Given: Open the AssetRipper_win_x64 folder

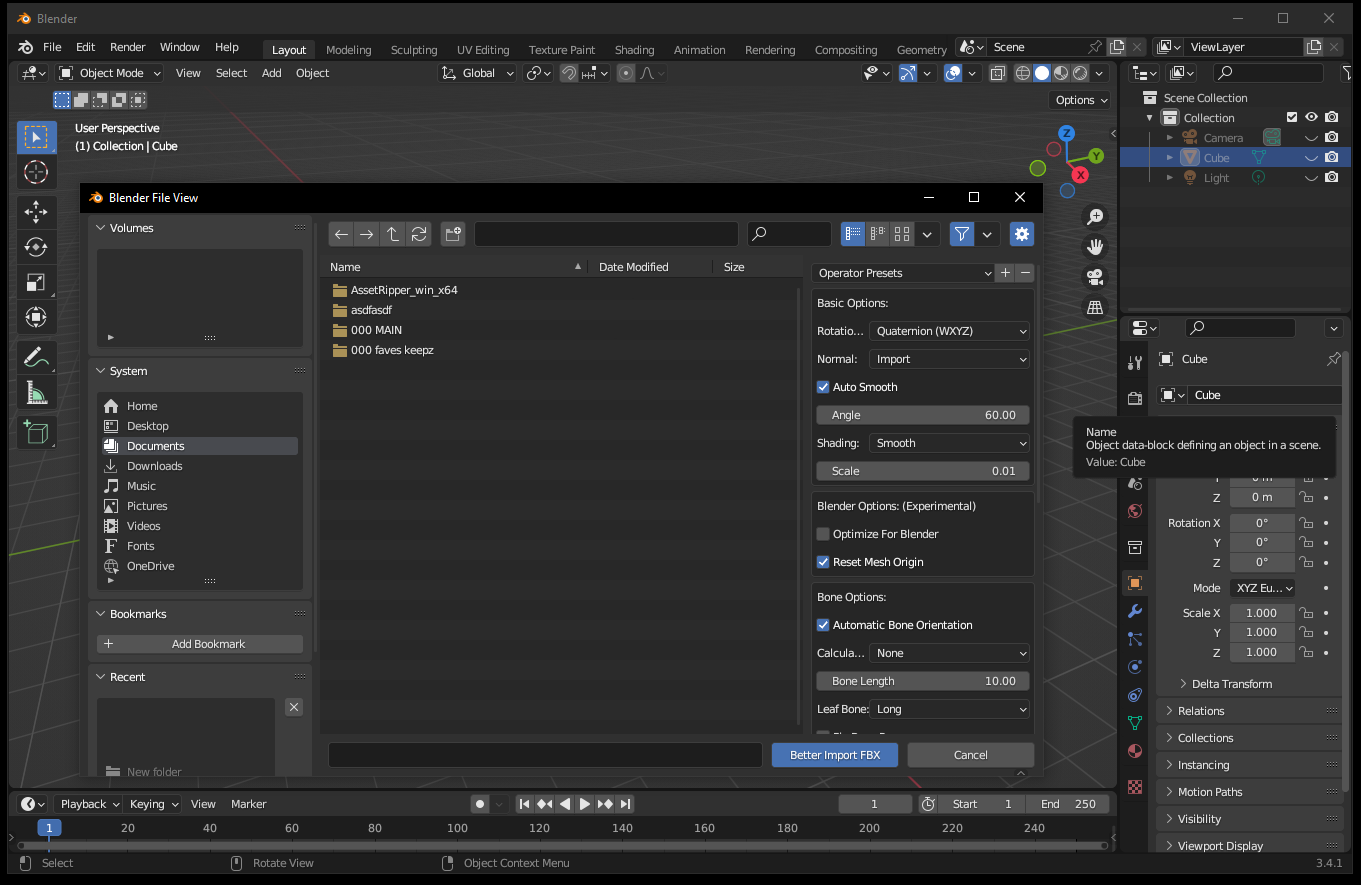Looking at the screenshot, I should (x=404, y=290).
